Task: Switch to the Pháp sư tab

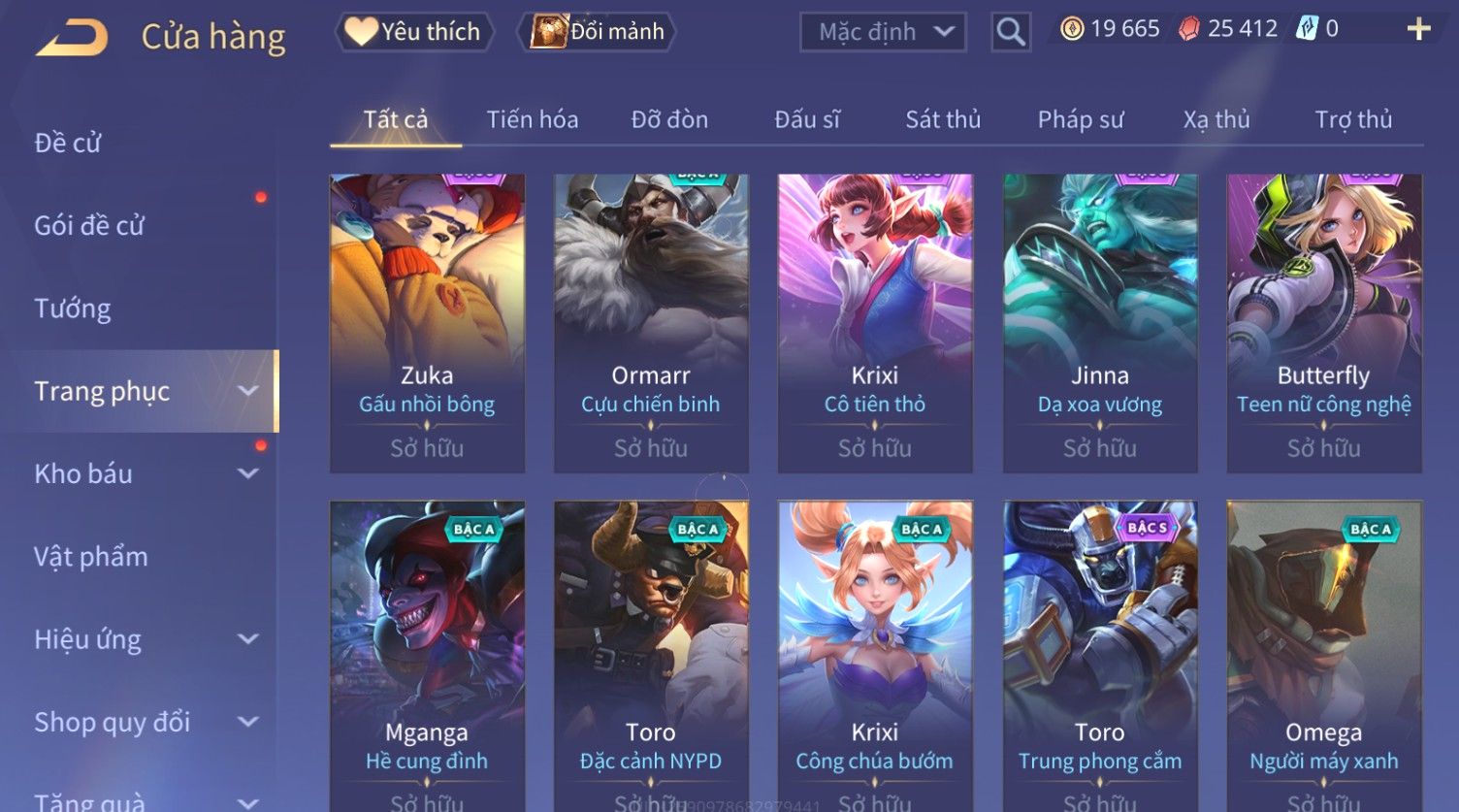Action: [x=1081, y=119]
